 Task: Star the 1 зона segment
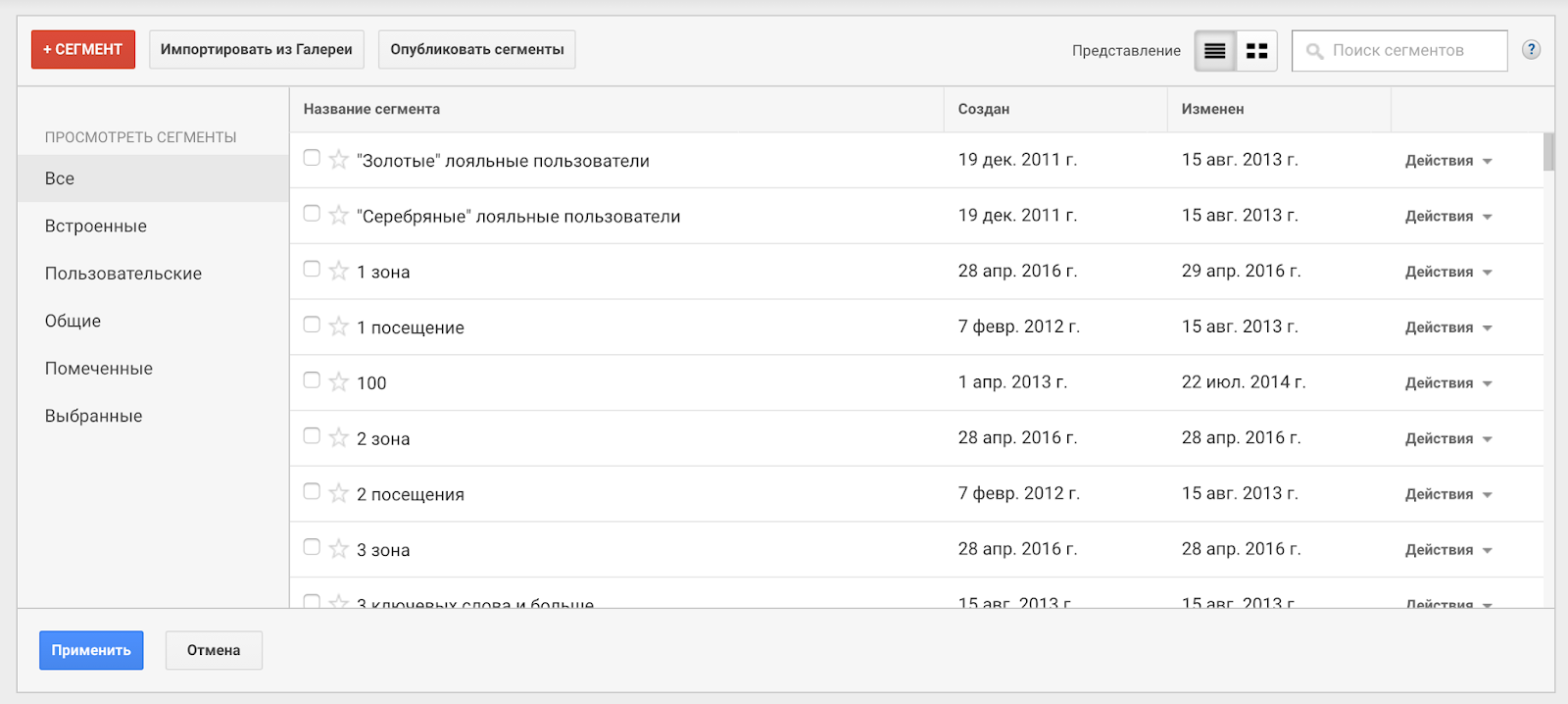339,271
